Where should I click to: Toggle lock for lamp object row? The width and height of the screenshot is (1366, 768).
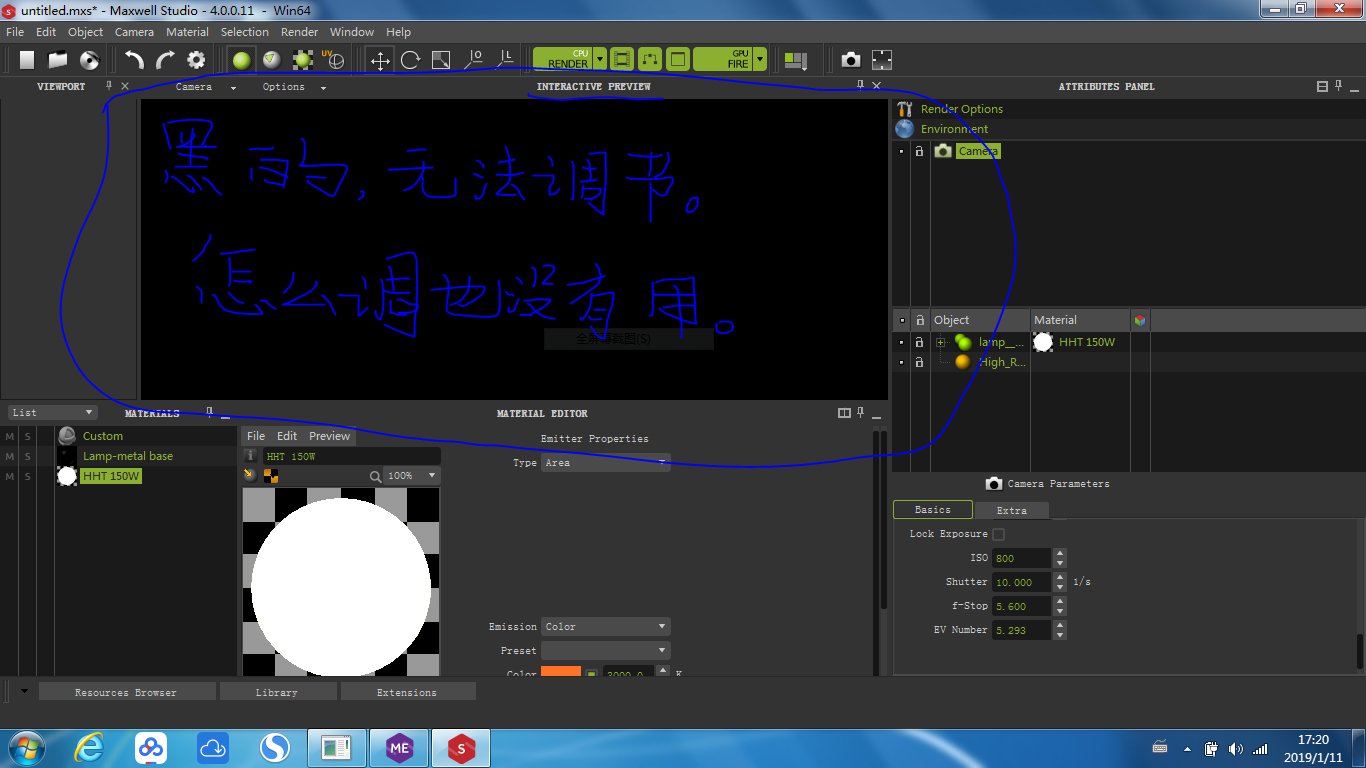pyautogui.click(x=919, y=342)
